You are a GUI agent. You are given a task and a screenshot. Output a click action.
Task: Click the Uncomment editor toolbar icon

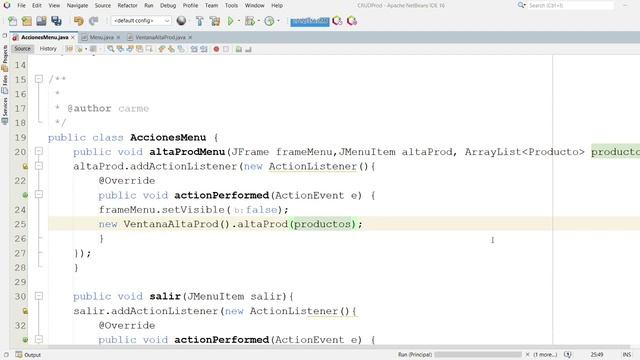[249, 49]
